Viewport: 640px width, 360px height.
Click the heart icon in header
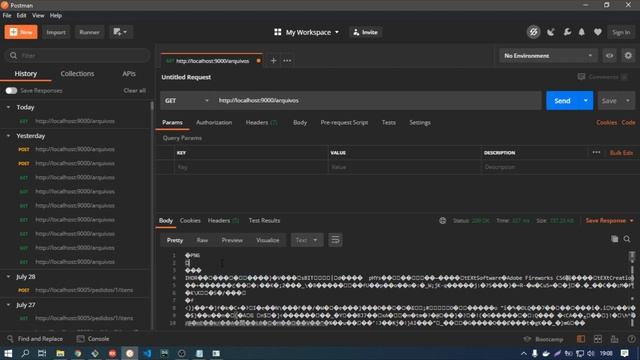pyautogui.click(x=598, y=32)
